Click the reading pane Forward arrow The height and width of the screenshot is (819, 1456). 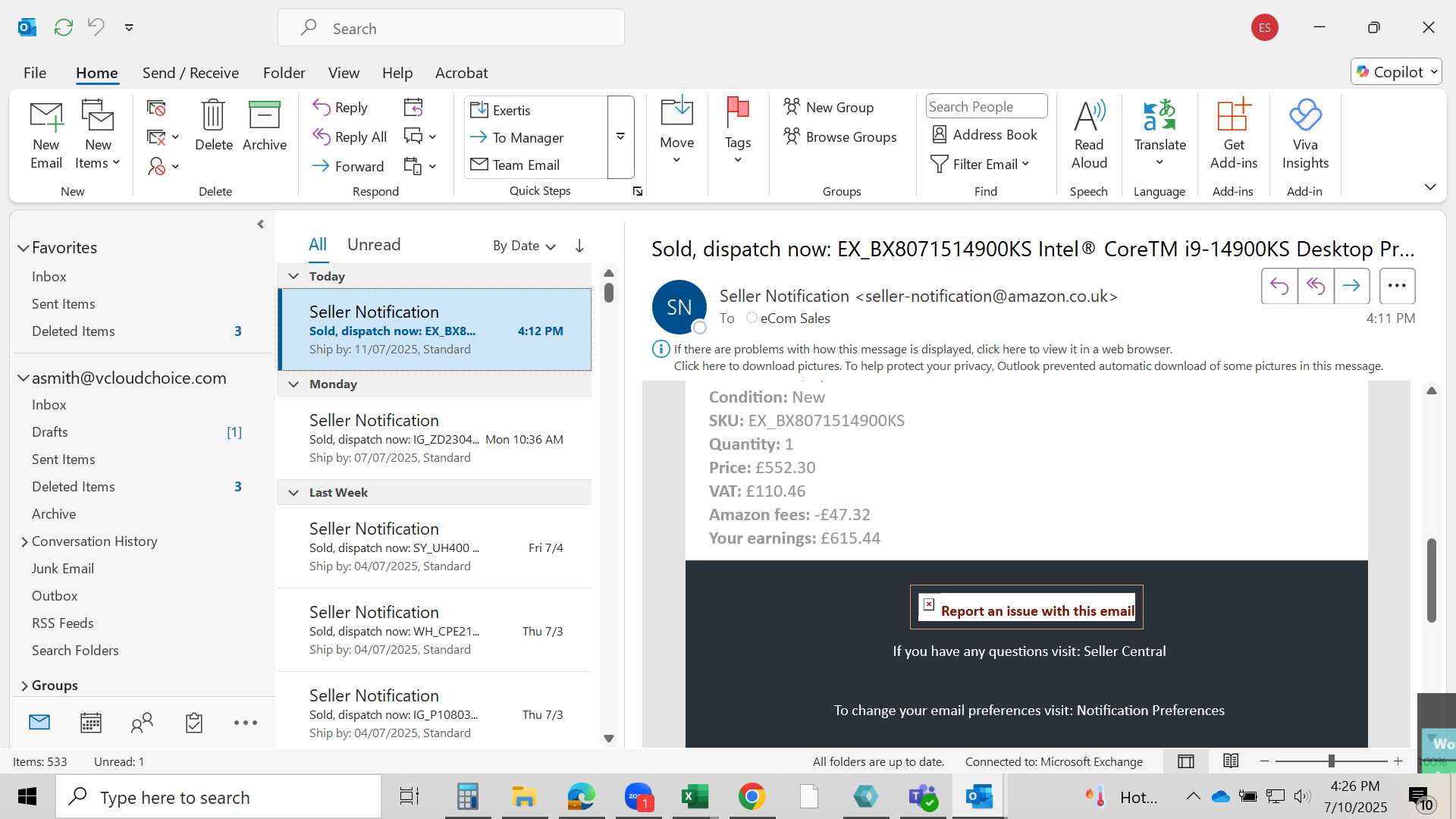tap(1352, 286)
